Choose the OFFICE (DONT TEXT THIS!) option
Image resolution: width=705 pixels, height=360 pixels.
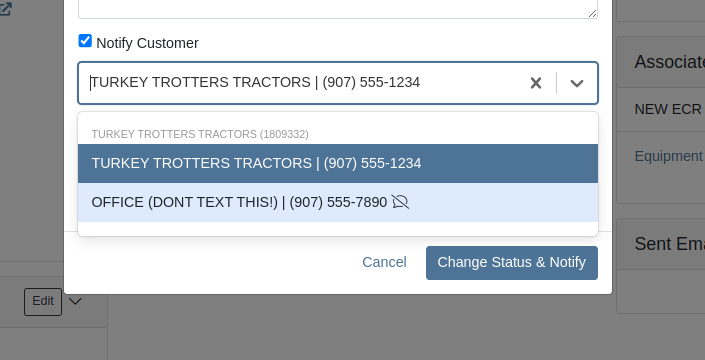point(338,202)
